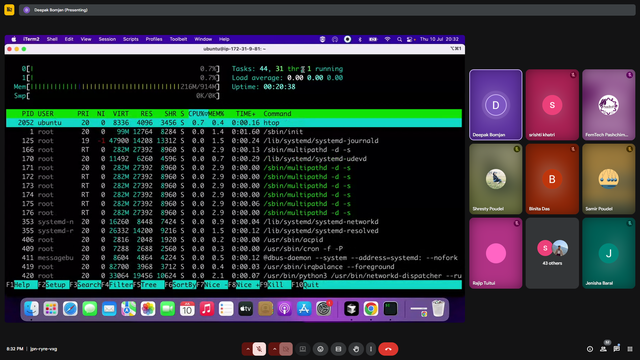Click F1 Help in htop footer
Screen dimensions: 640x360
pos(22,284)
